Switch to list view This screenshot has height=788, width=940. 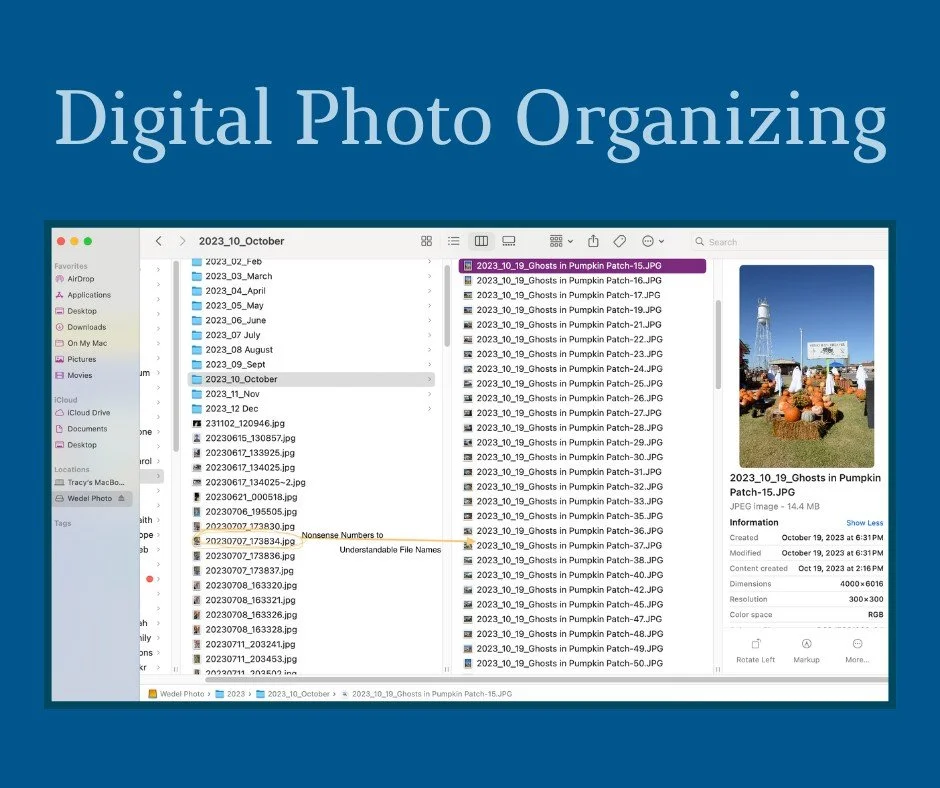tap(454, 241)
